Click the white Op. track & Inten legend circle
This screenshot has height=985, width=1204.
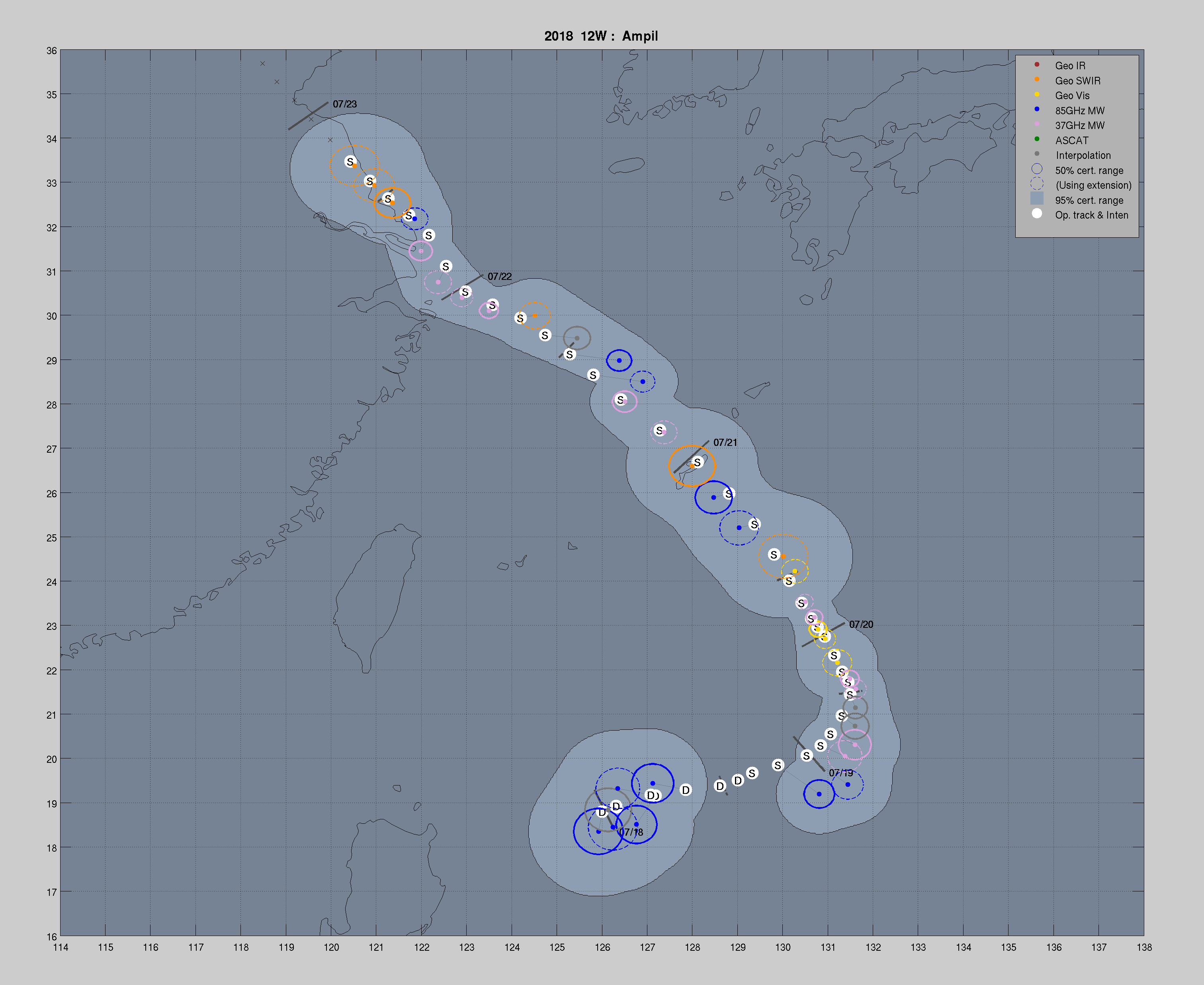click(1037, 214)
